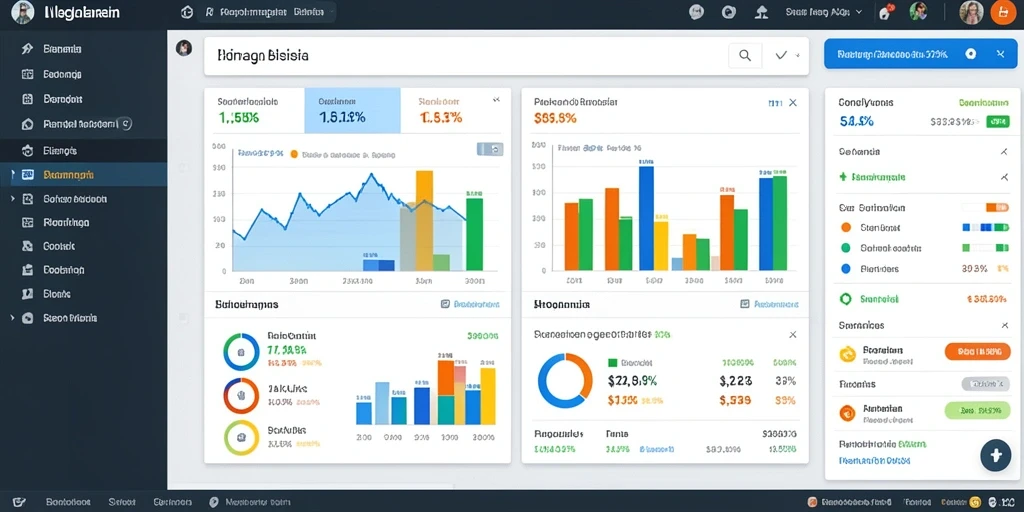Click the yellow-green donut chart icon
Image resolution: width=1024 pixels, height=512 pixels.
(x=241, y=438)
